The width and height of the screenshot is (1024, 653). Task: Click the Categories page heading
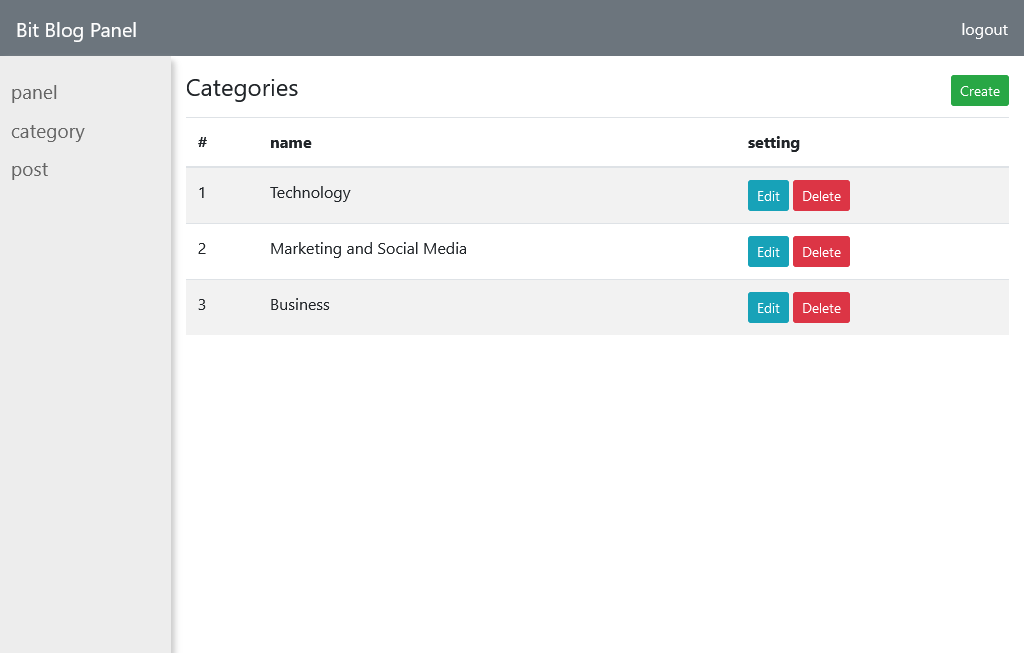click(242, 88)
